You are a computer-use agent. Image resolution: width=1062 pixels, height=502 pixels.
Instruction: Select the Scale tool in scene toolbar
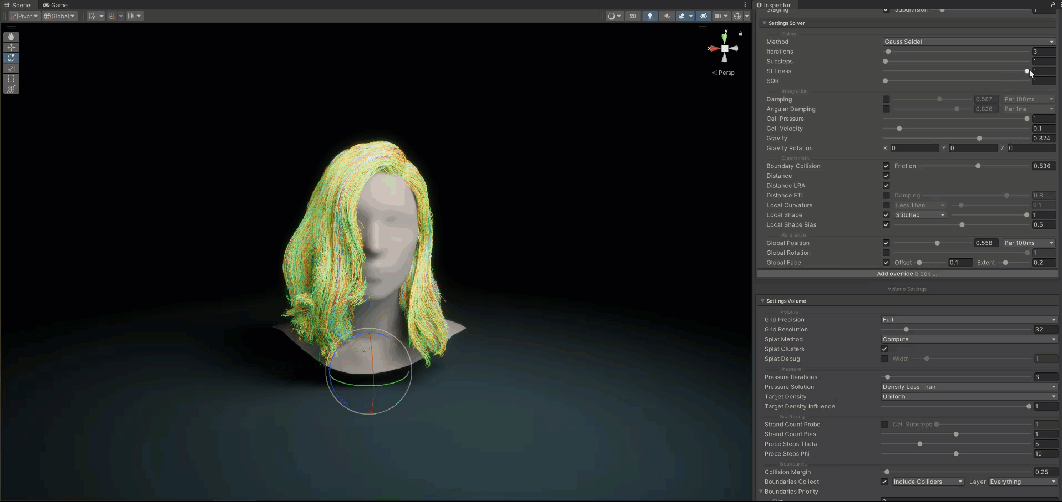point(11,68)
